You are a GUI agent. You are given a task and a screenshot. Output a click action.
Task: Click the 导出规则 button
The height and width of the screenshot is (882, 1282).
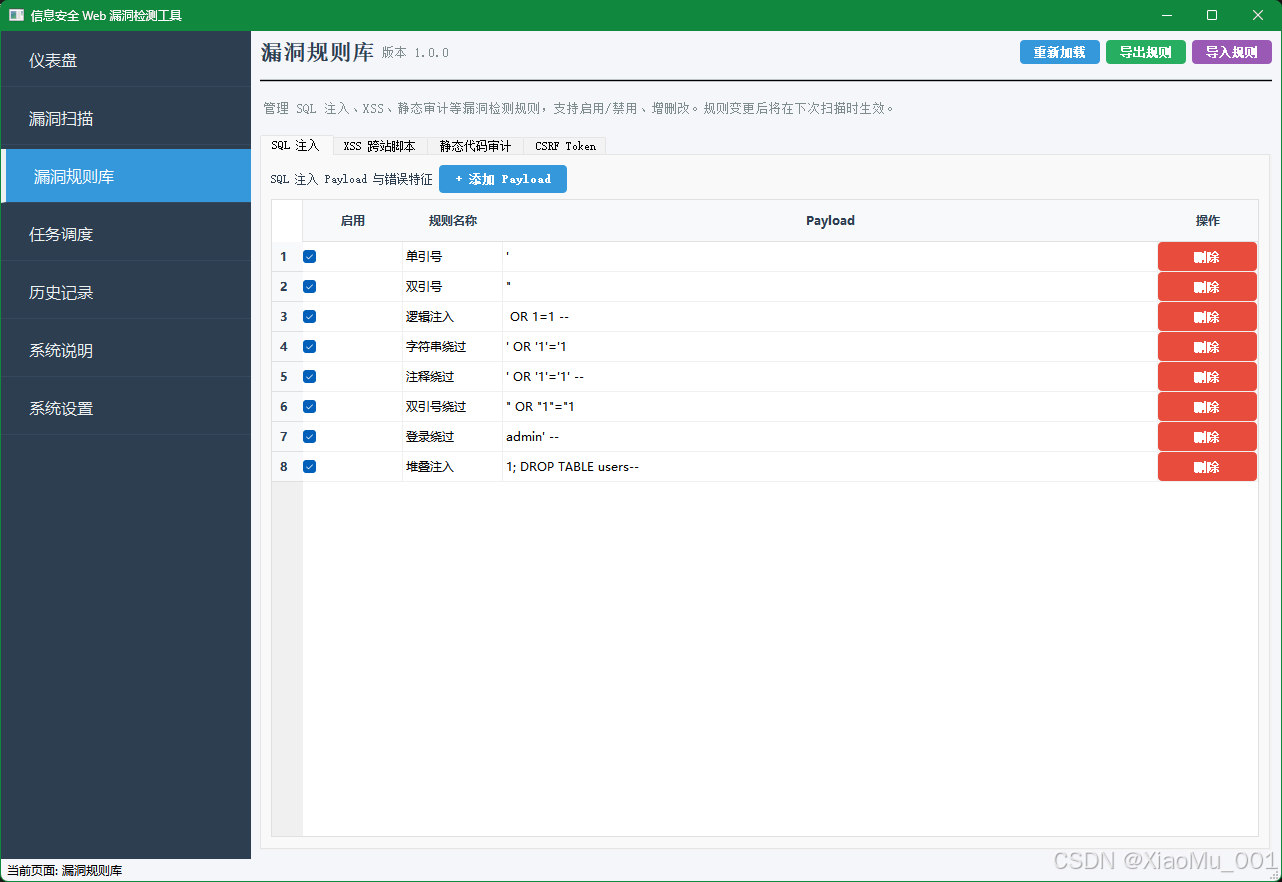(x=1146, y=52)
